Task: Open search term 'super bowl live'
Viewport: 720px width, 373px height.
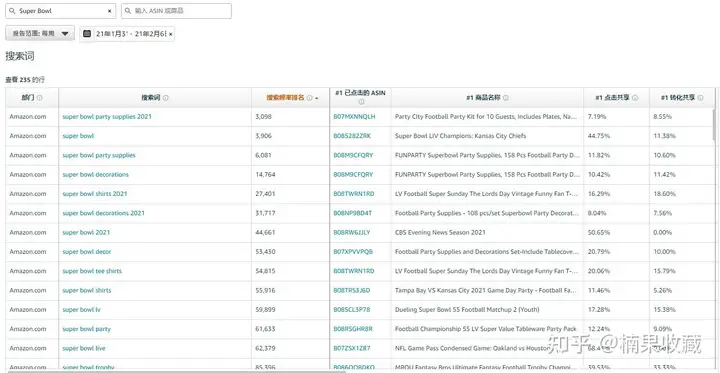Action: tap(84, 348)
